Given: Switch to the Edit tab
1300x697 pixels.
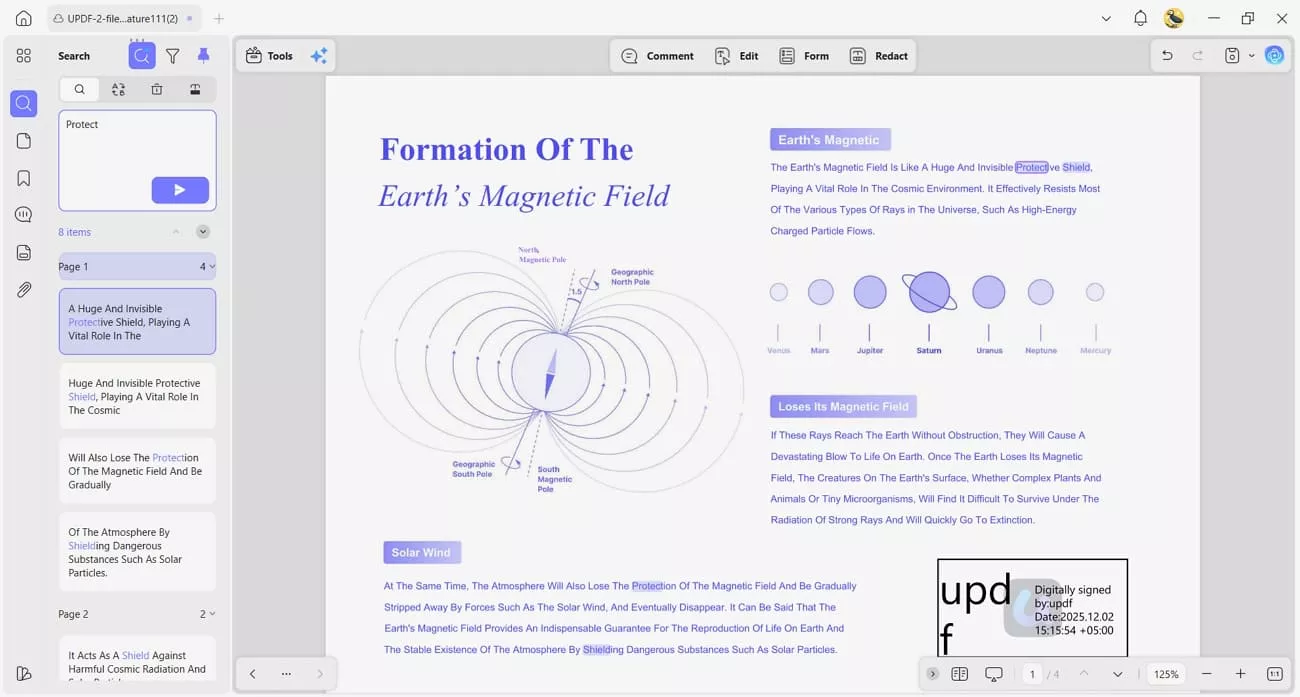Looking at the screenshot, I should click(736, 55).
